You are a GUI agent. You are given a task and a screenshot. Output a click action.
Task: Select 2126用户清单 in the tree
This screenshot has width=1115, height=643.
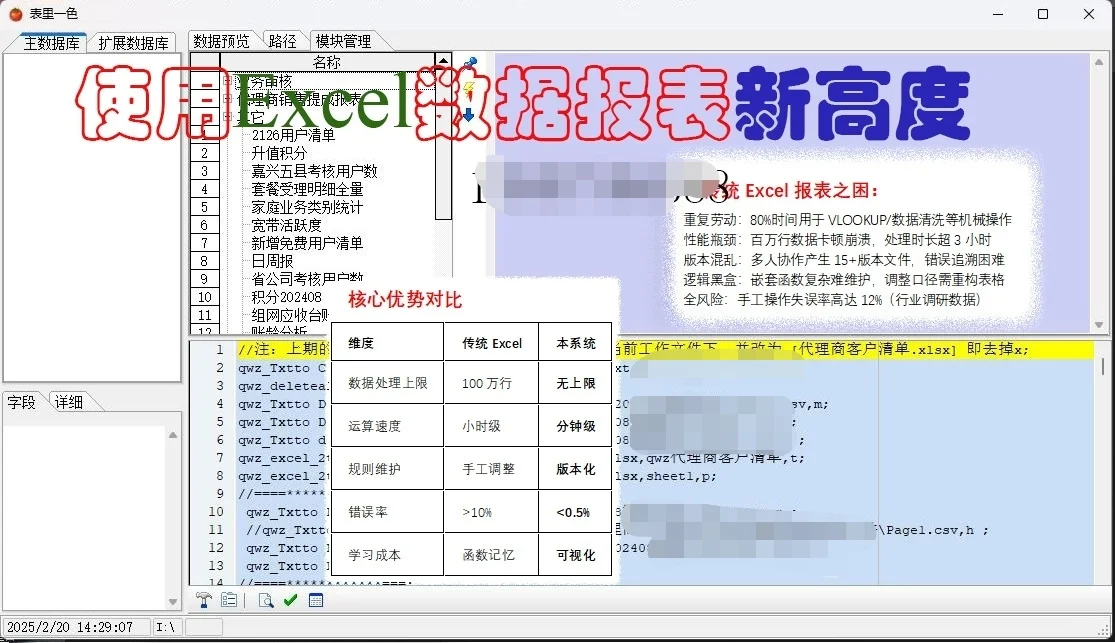point(293,134)
